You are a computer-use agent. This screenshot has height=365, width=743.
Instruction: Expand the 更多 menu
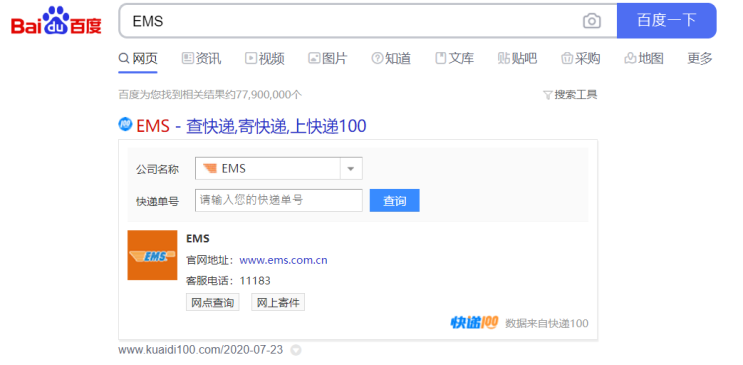pos(700,59)
